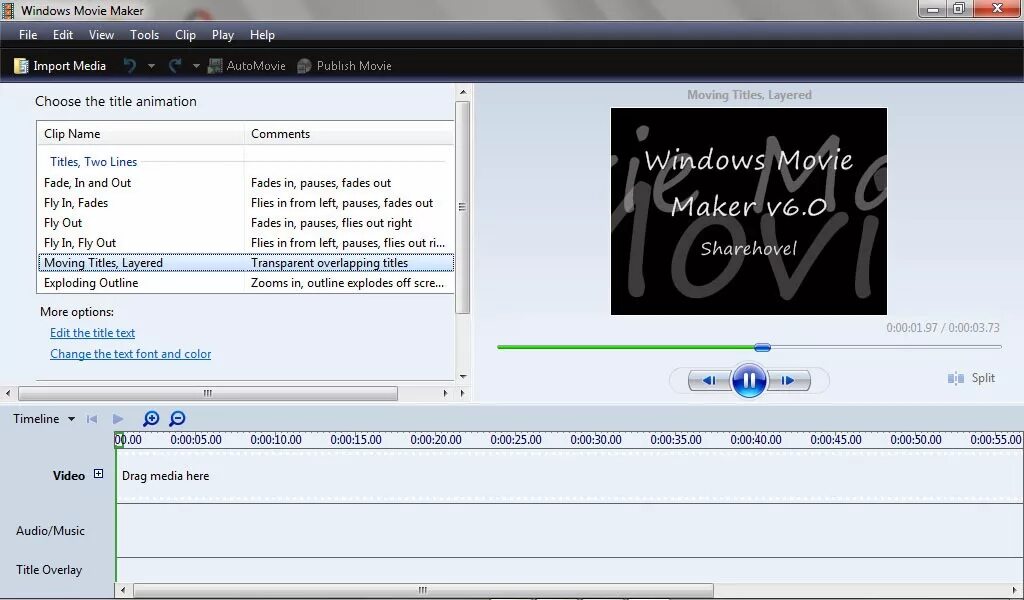
Task: Click Edit the title text link
Action: [x=92, y=333]
